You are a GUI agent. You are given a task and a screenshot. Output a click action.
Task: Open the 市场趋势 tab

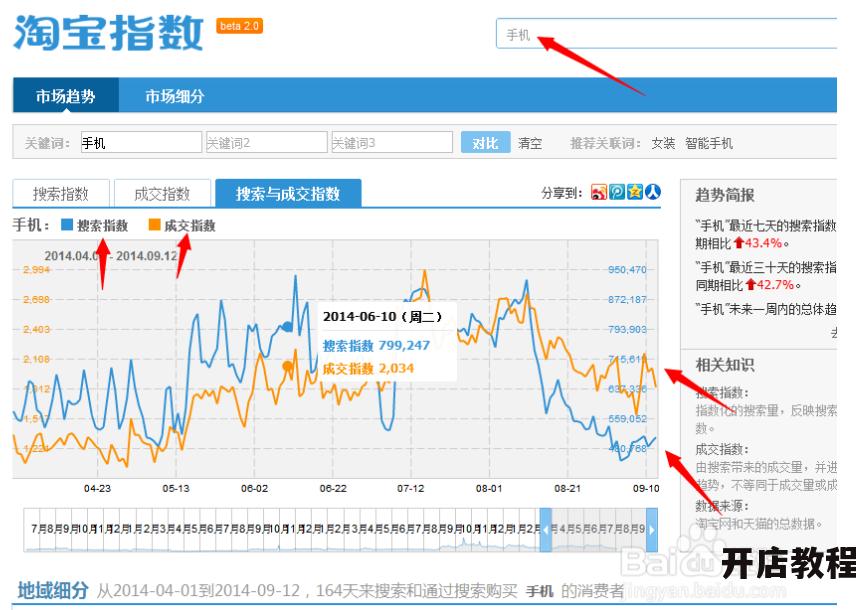pyautogui.click(x=66, y=96)
